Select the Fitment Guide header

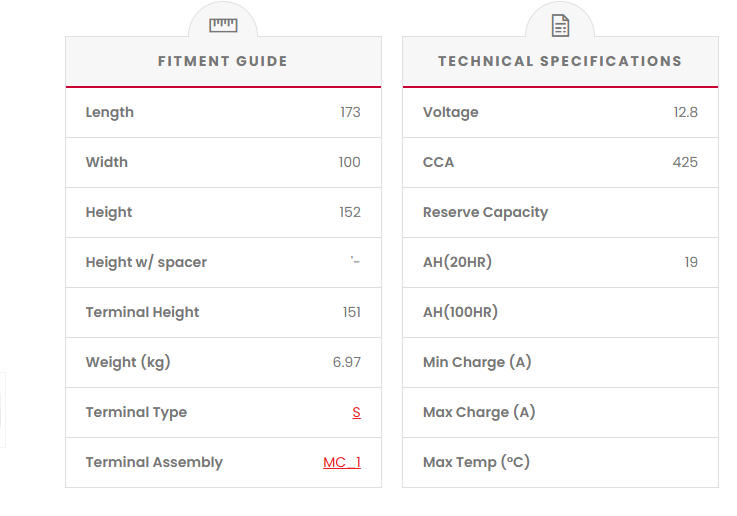point(223,62)
